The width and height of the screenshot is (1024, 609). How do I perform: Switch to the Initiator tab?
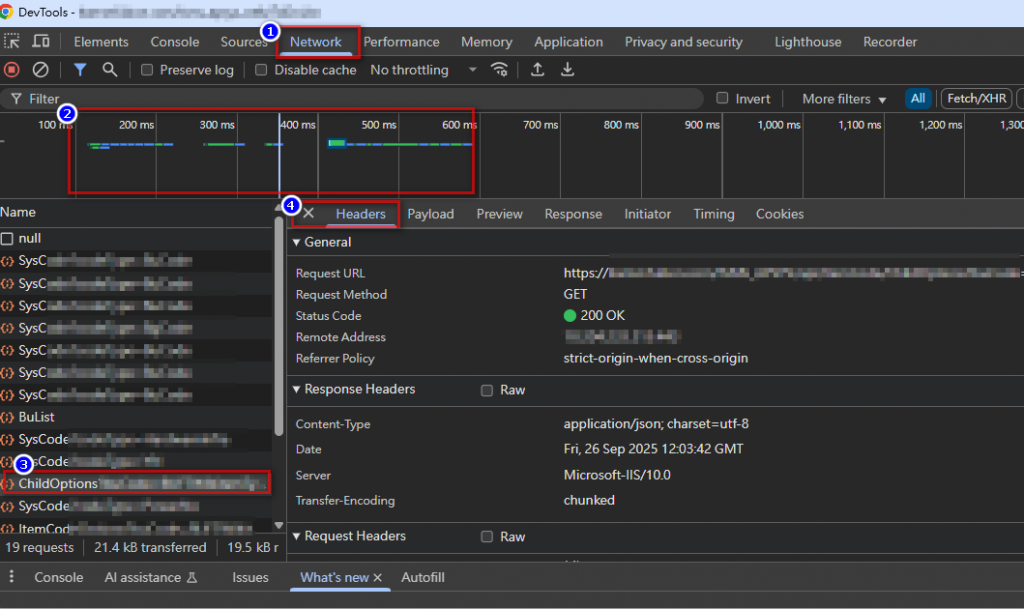tap(647, 214)
